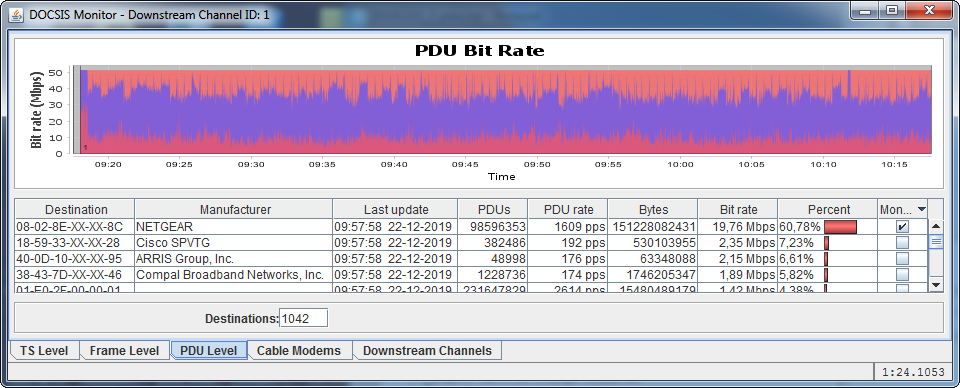This screenshot has width=960, height=388.
Task: Click the Last update column header
Action: tap(396, 209)
